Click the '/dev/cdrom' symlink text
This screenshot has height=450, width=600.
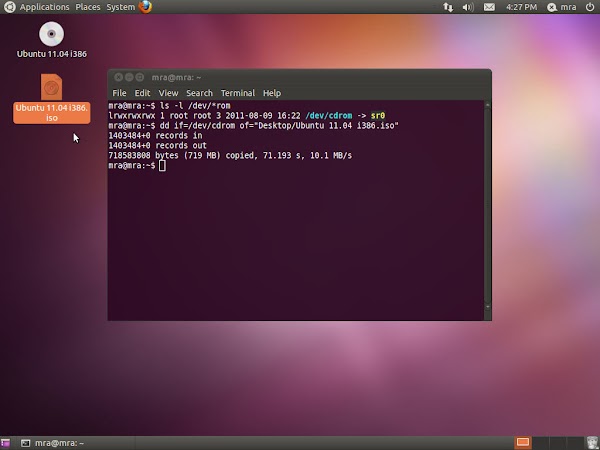point(329,116)
